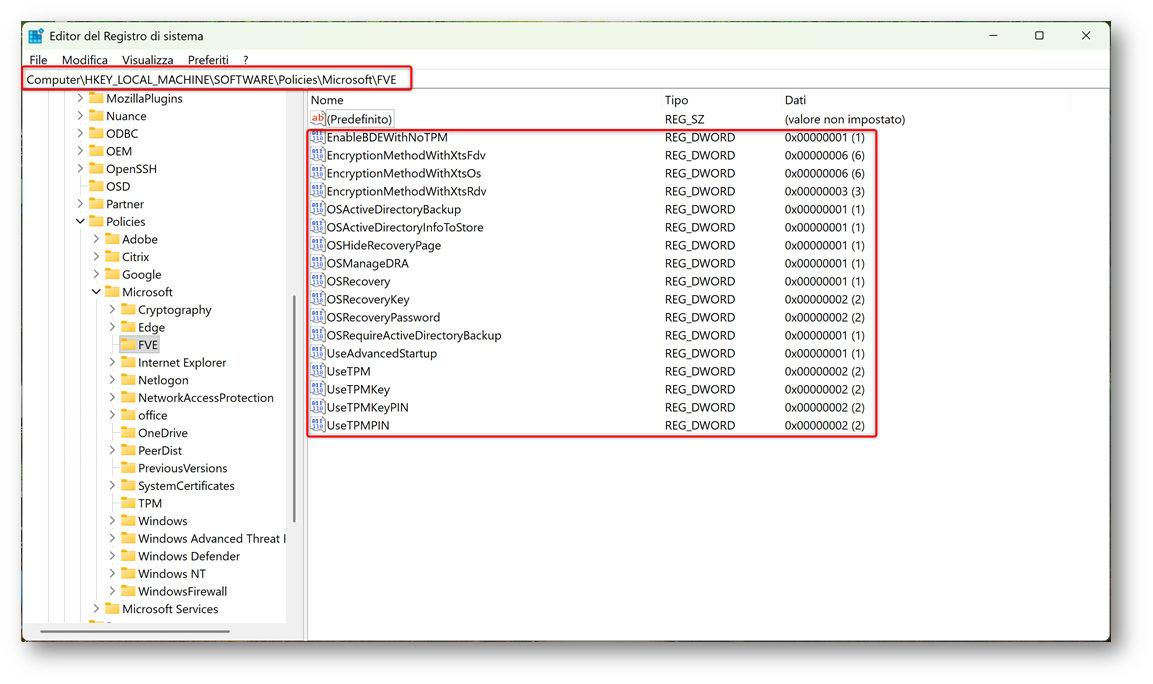Collapse the Policies tree node

(80, 222)
